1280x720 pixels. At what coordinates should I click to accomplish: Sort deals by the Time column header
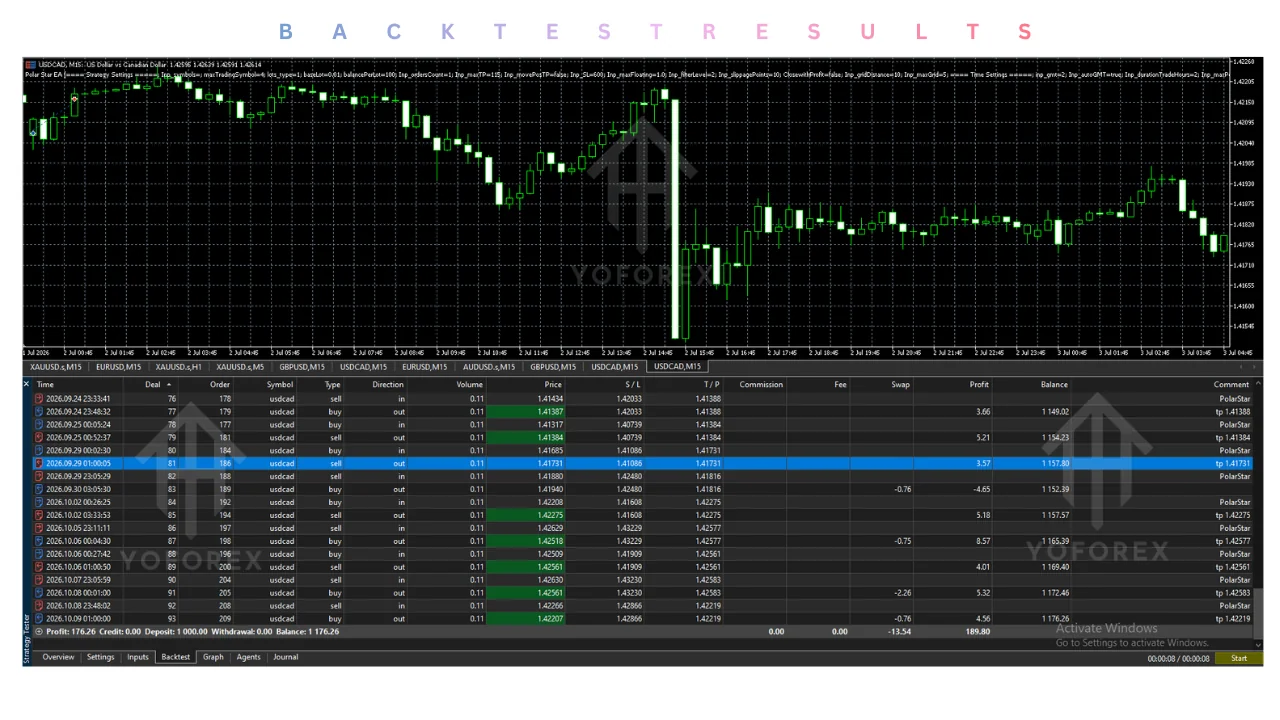(x=45, y=385)
